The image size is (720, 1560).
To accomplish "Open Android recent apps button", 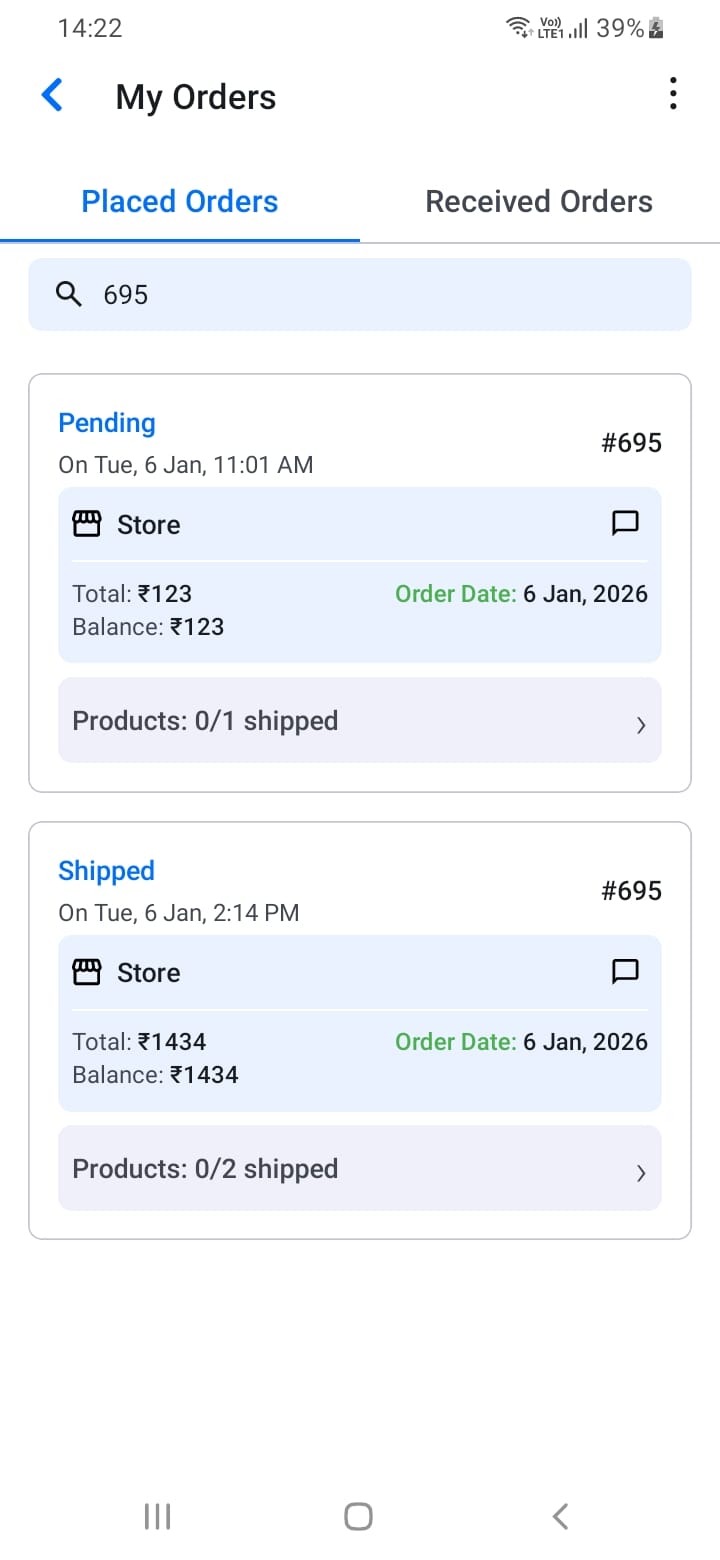I will coord(157,1516).
